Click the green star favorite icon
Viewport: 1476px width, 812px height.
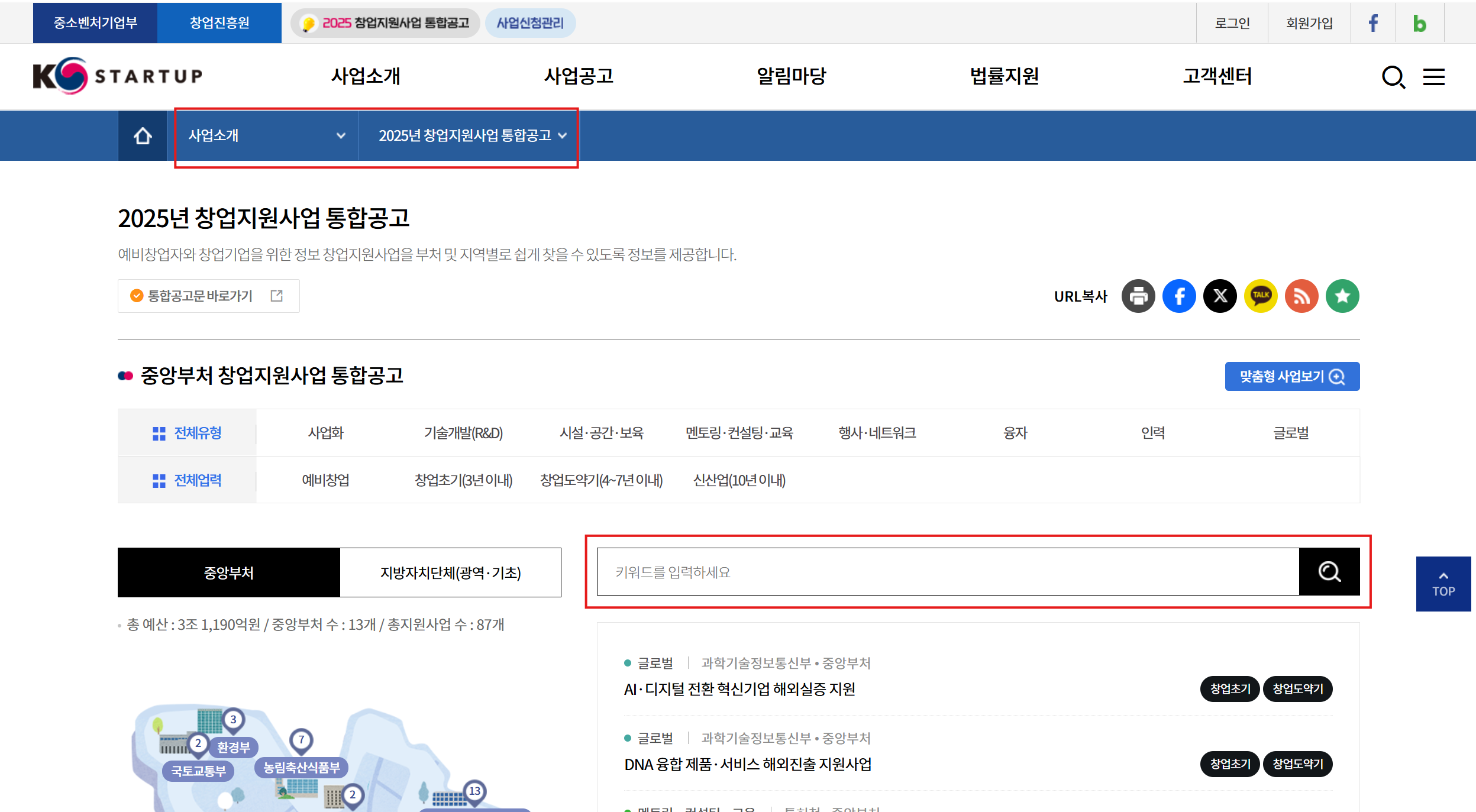pyautogui.click(x=1342, y=296)
